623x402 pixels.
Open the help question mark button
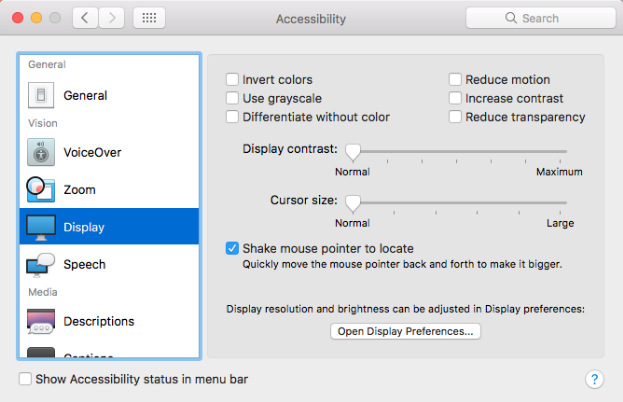click(x=594, y=379)
